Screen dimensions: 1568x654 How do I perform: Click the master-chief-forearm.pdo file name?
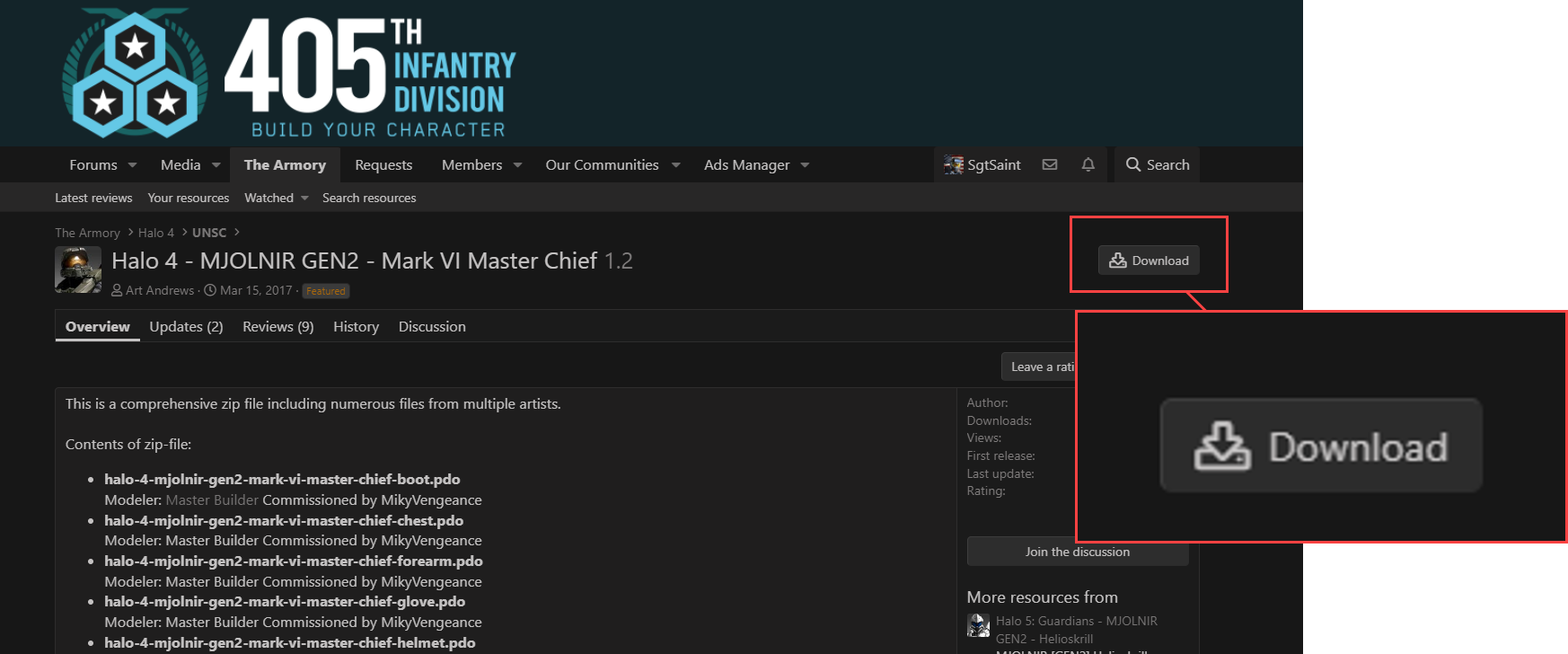point(294,561)
